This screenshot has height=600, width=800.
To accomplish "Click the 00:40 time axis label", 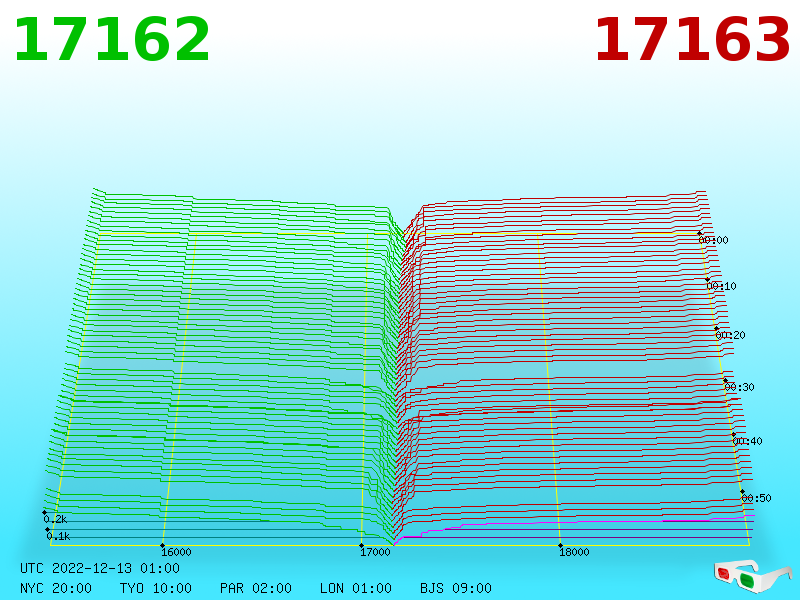I will [x=747, y=441].
